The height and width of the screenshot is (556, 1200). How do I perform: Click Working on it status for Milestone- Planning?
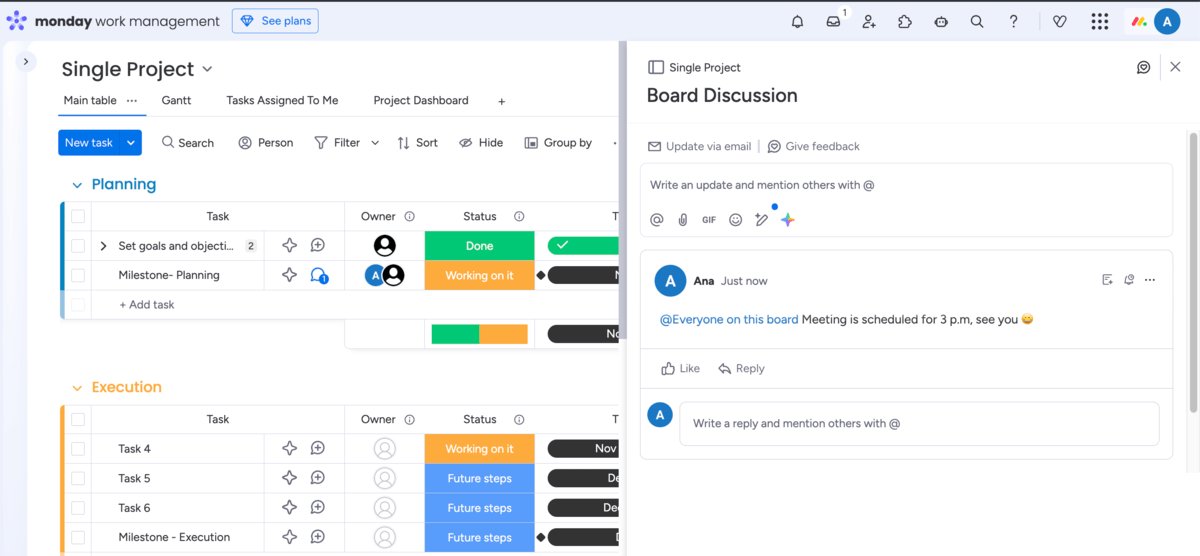[x=480, y=275]
